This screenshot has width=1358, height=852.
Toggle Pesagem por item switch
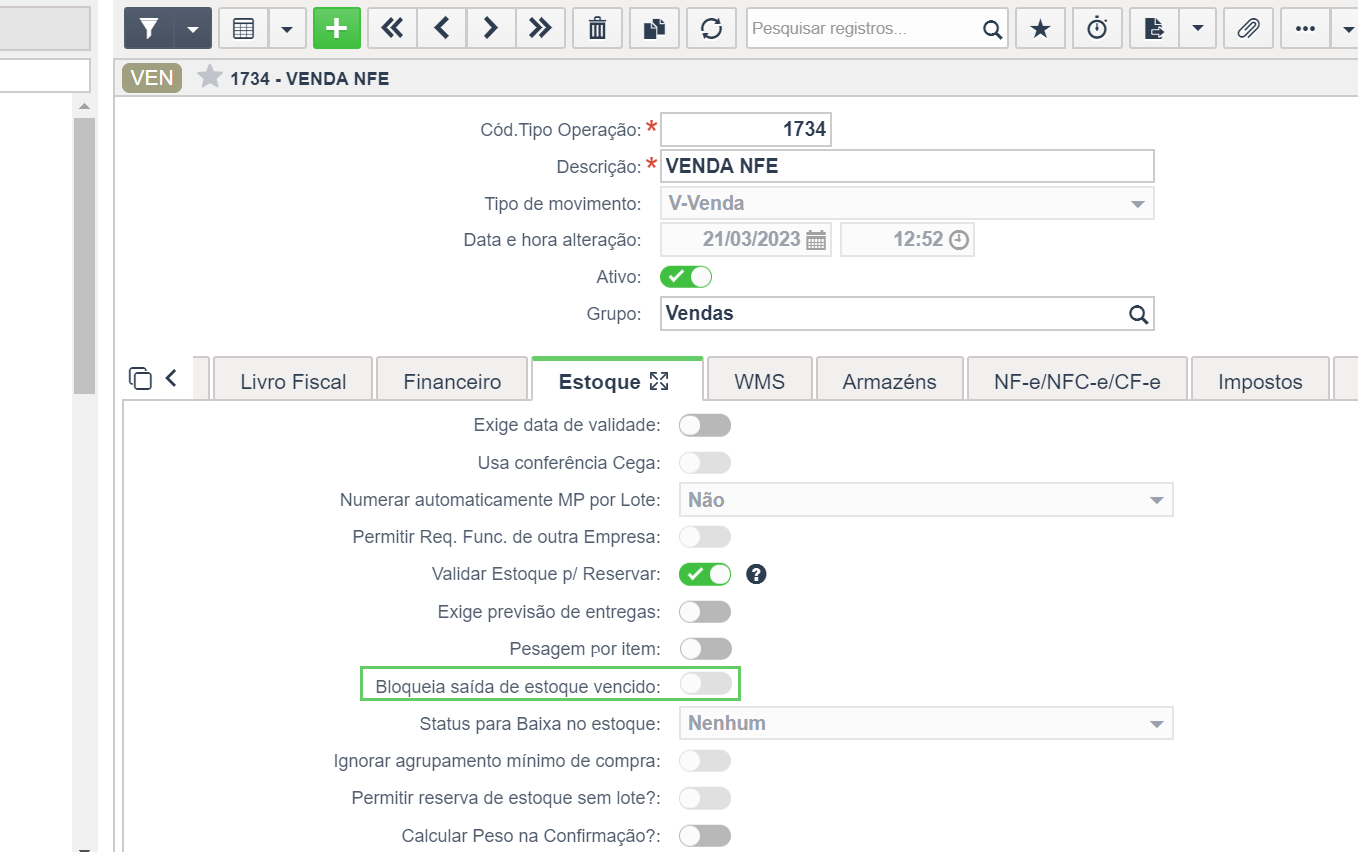tap(705, 649)
